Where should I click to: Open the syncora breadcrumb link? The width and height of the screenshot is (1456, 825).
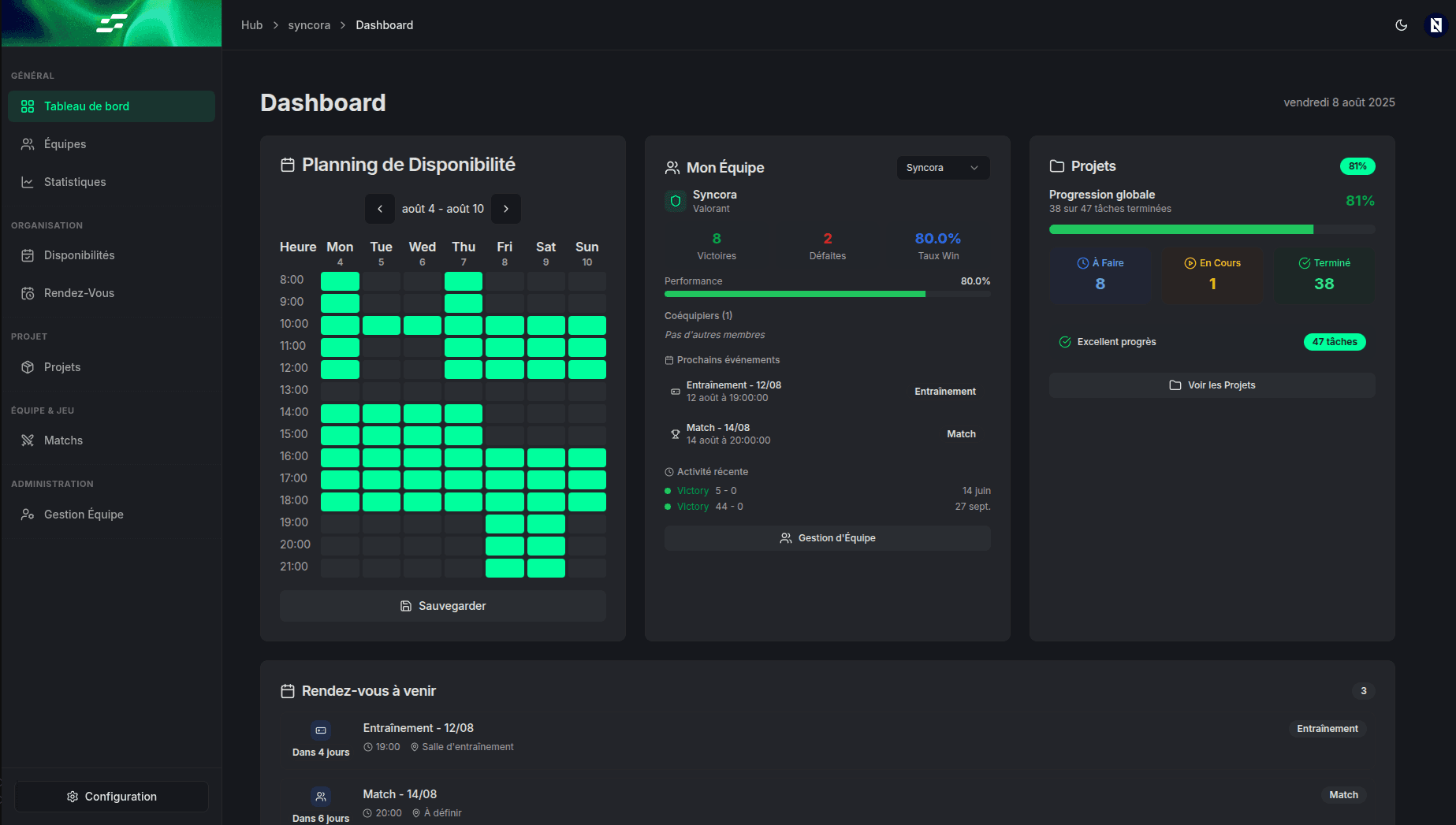309,24
